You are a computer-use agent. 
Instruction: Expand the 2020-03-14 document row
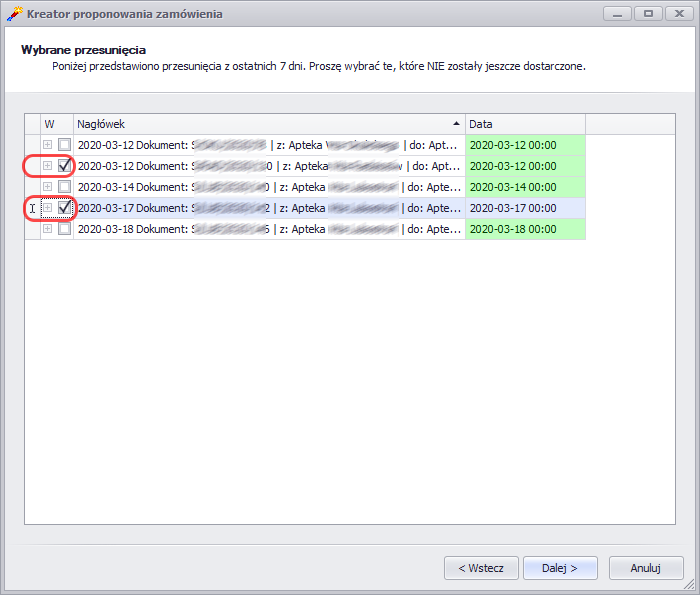coord(47,187)
